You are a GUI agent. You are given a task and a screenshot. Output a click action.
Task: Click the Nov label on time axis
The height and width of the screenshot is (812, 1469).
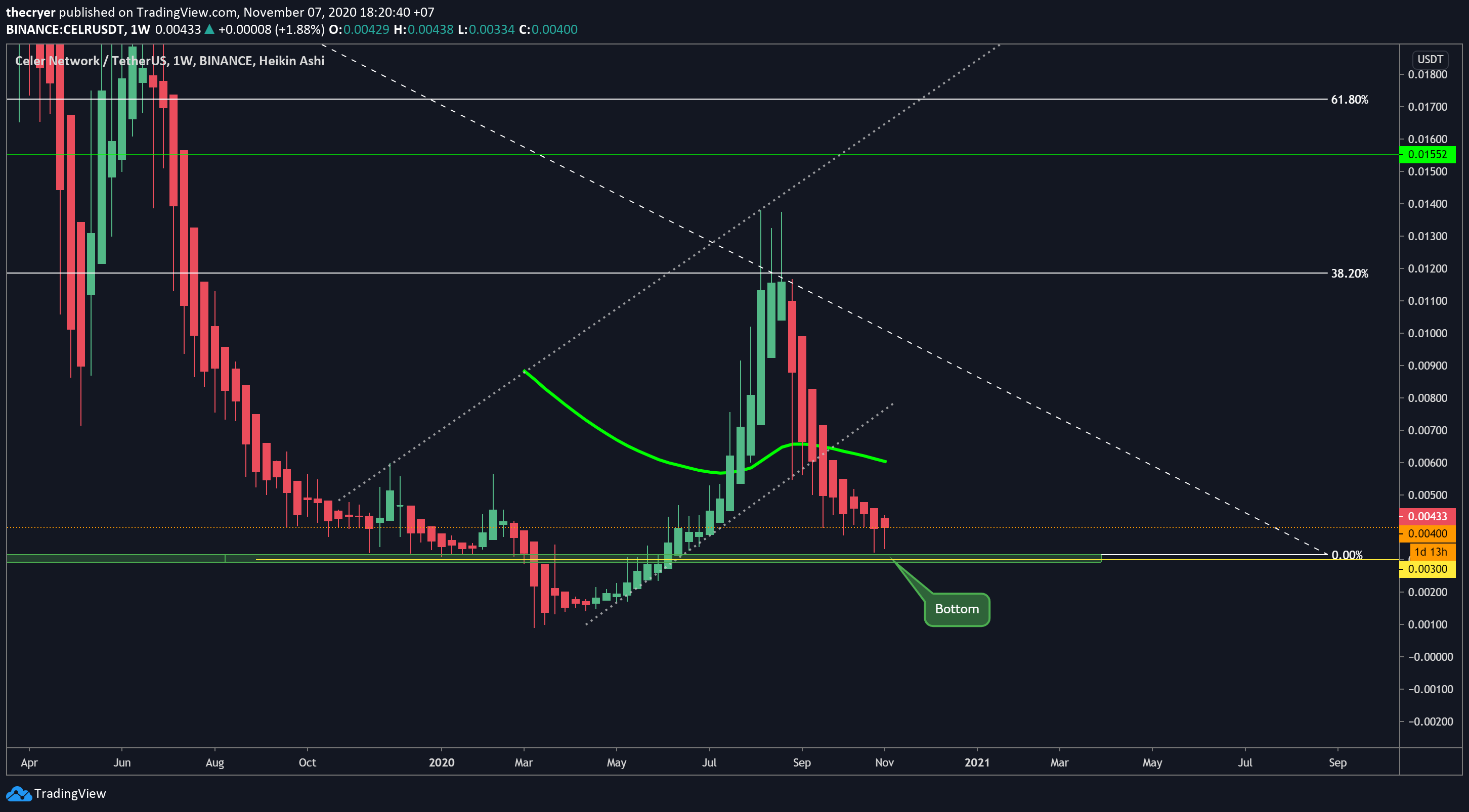[x=884, y=762]
